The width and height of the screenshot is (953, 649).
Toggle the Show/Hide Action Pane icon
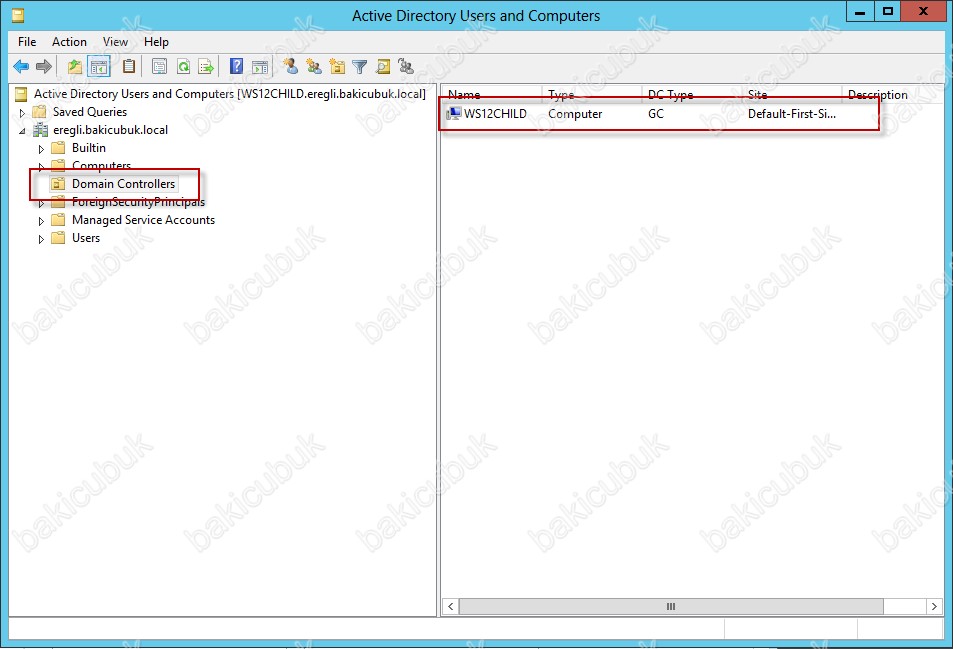(x=260, y=66)
